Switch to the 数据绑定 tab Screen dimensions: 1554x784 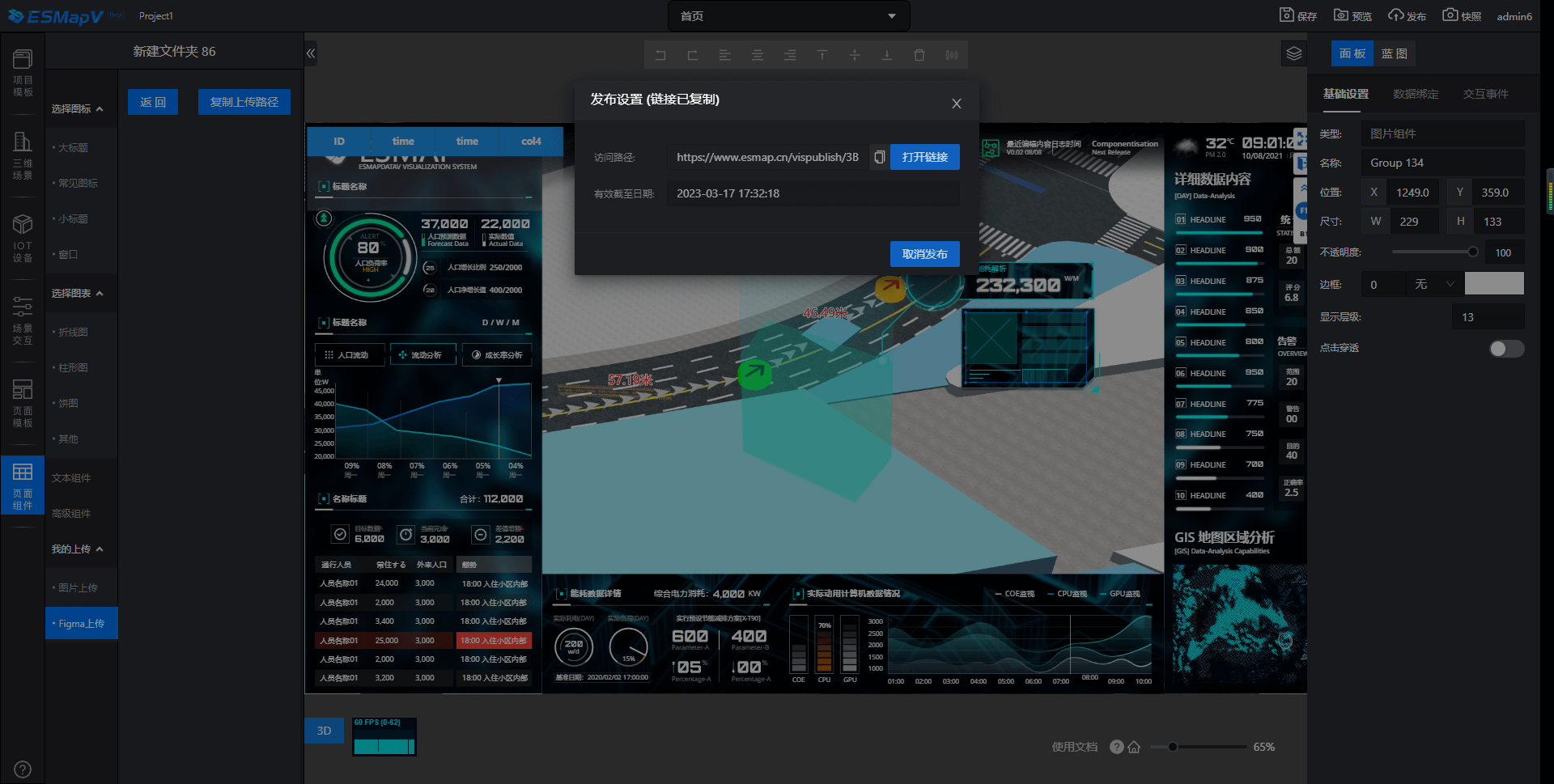coord(1415,94)
